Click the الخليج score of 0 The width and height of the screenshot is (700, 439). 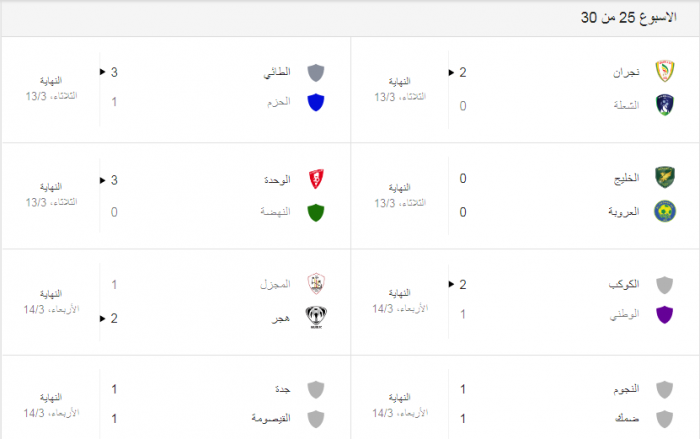tap(463, 179)
